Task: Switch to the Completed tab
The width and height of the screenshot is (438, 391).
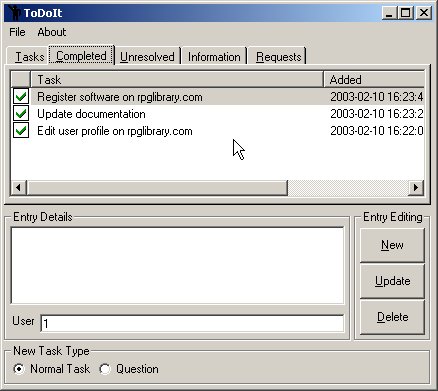Action: point(81,56)
